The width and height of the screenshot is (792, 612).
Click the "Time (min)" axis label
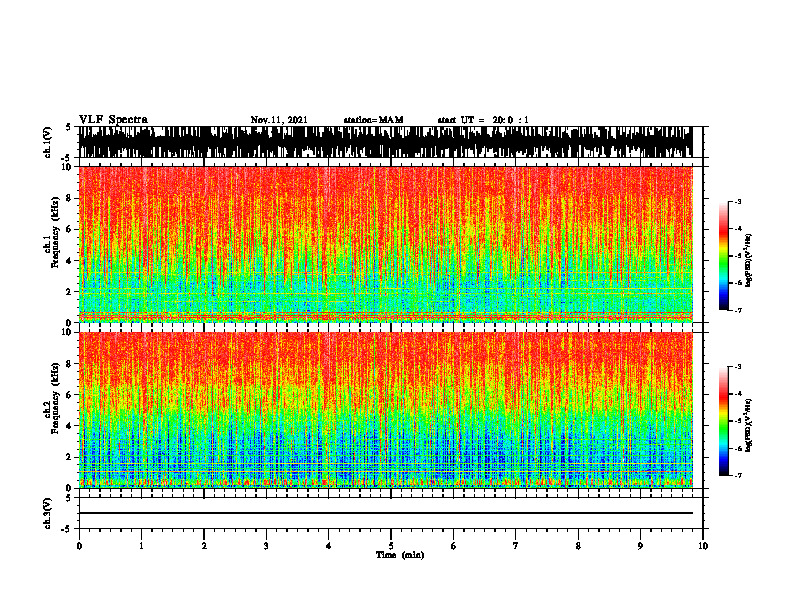coord(400,555)
